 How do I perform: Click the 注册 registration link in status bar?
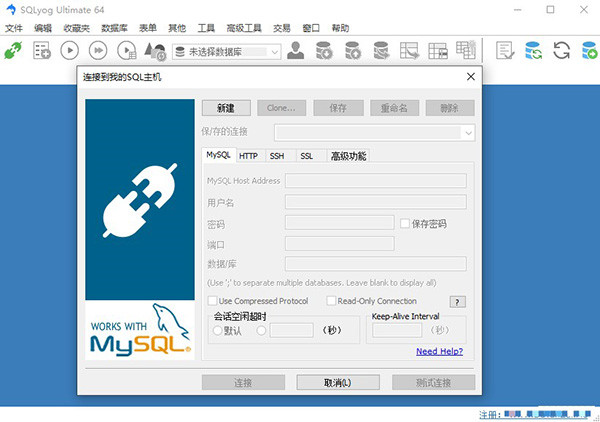[536, 414]
